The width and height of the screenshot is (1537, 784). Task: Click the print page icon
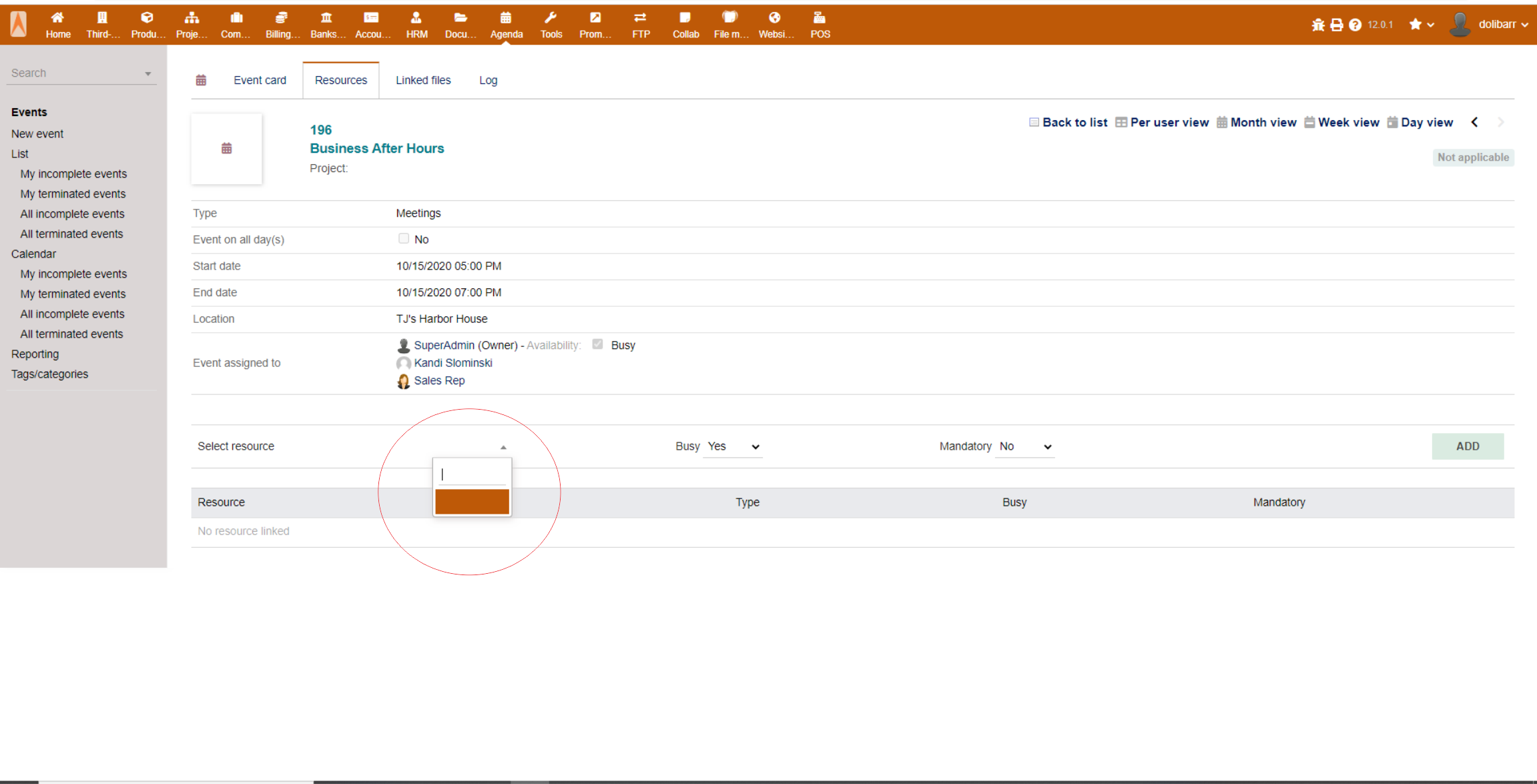click(1336, 25)
